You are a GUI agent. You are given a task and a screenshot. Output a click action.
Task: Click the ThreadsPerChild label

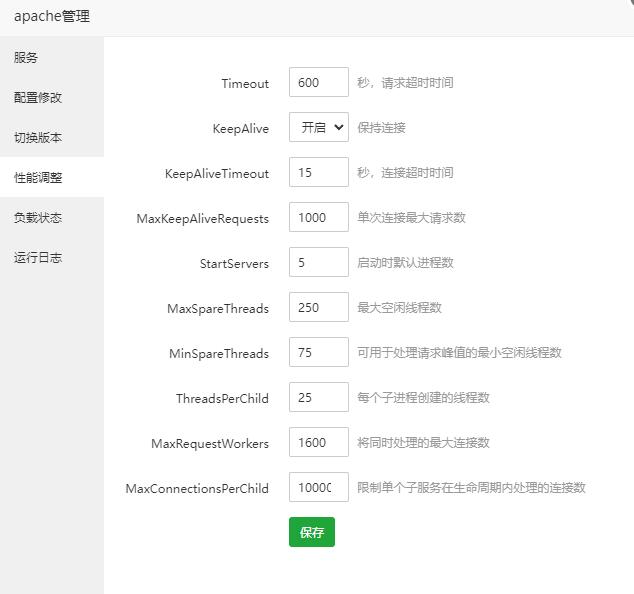tap(222, 398)
